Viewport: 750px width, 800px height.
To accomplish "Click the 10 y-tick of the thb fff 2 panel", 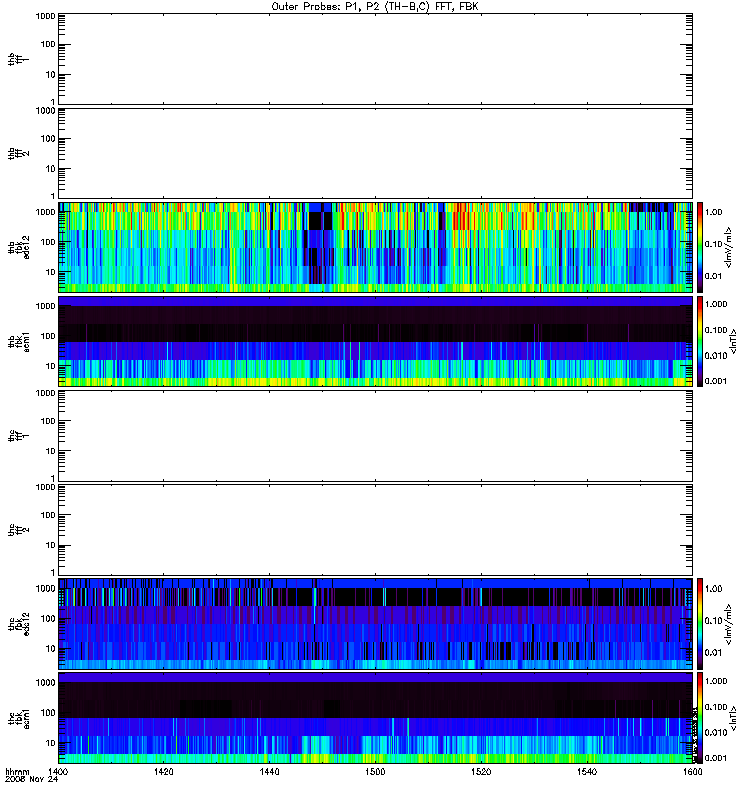I will click(51, 169).
